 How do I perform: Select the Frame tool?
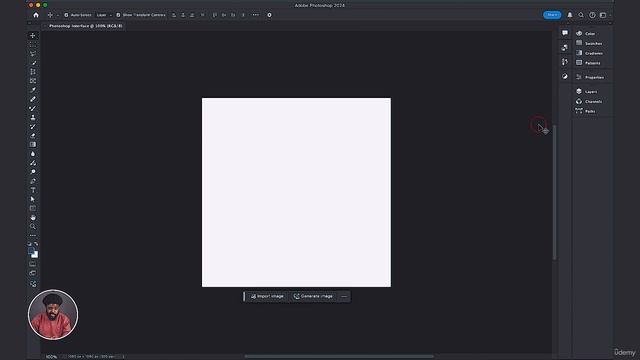[x=33, y=81]
